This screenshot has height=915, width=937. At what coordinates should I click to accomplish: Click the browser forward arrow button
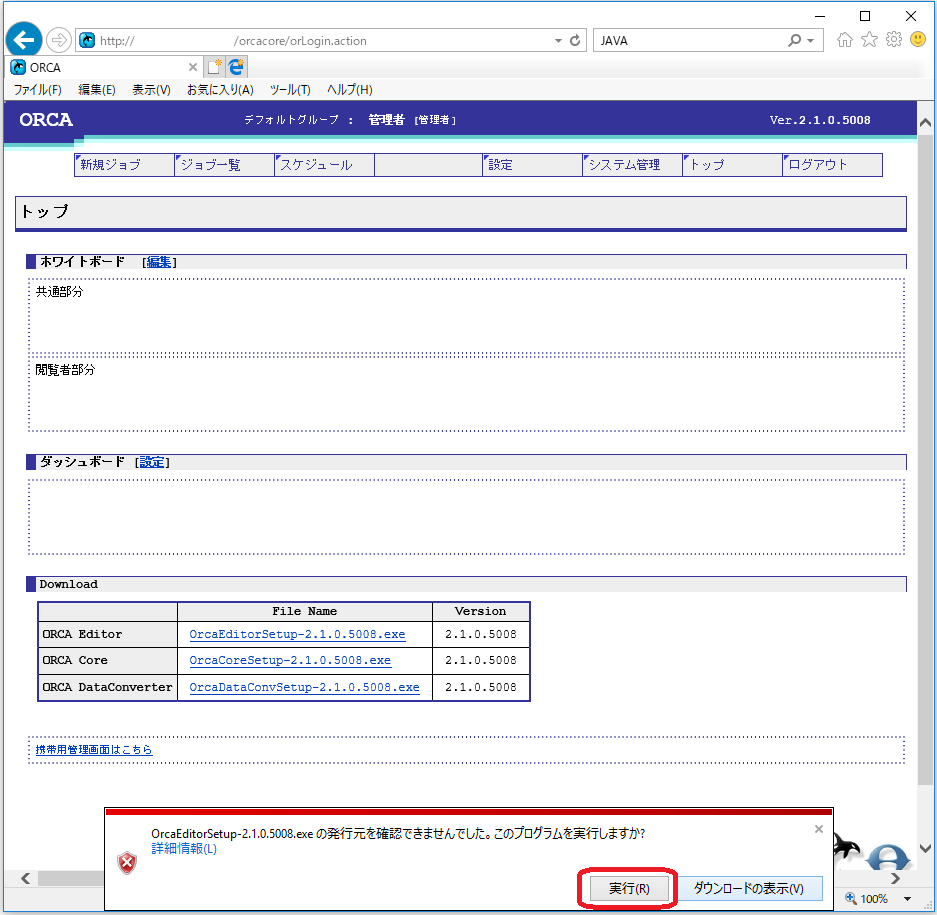tap(59, 40)
